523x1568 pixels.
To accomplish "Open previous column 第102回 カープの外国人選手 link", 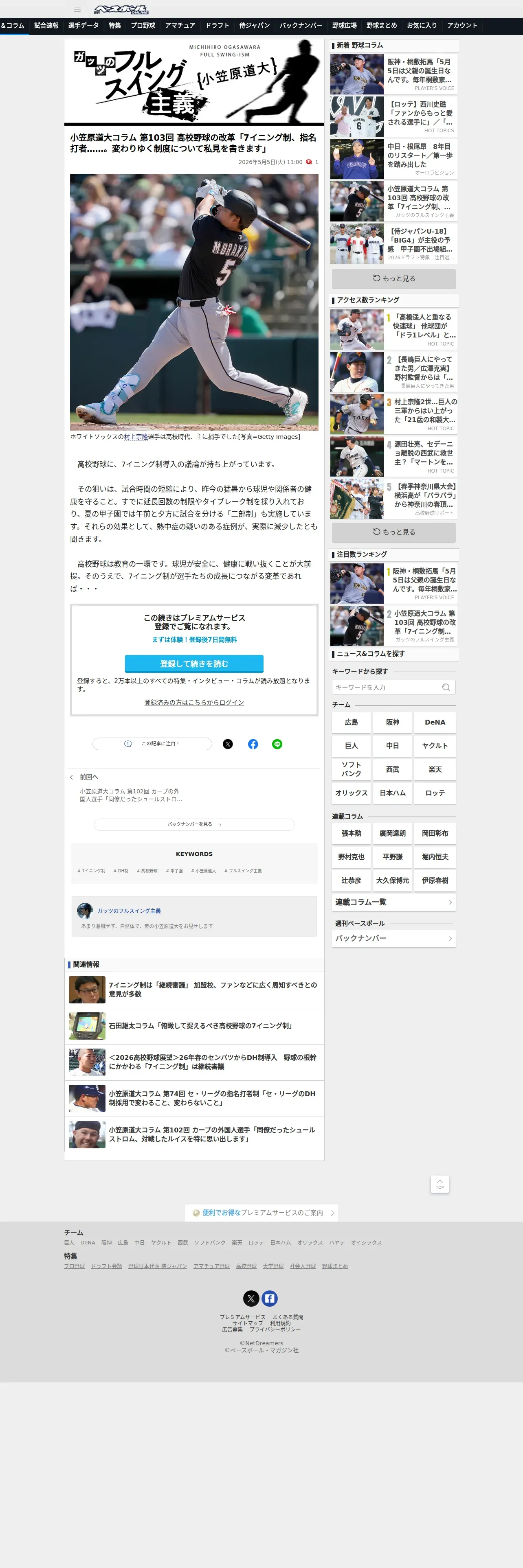I will coord(131,795).
